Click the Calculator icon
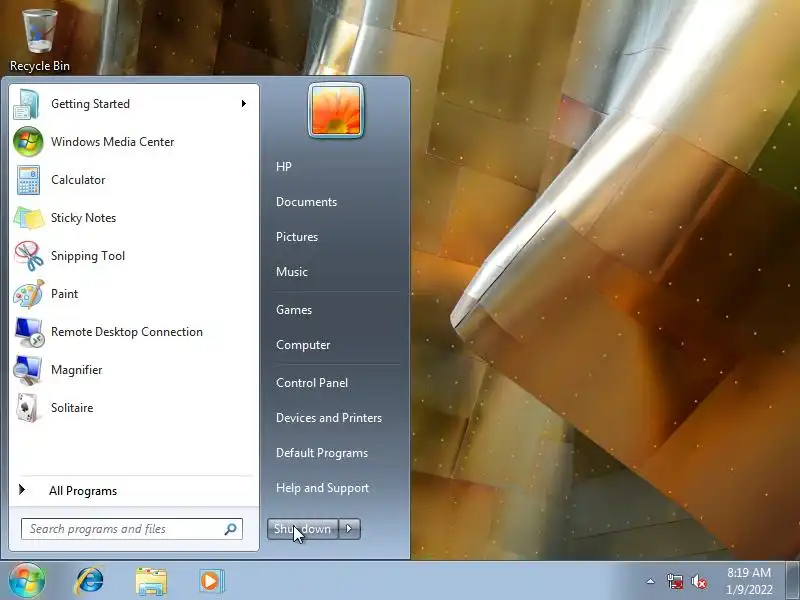 click(x=28, y=180)
